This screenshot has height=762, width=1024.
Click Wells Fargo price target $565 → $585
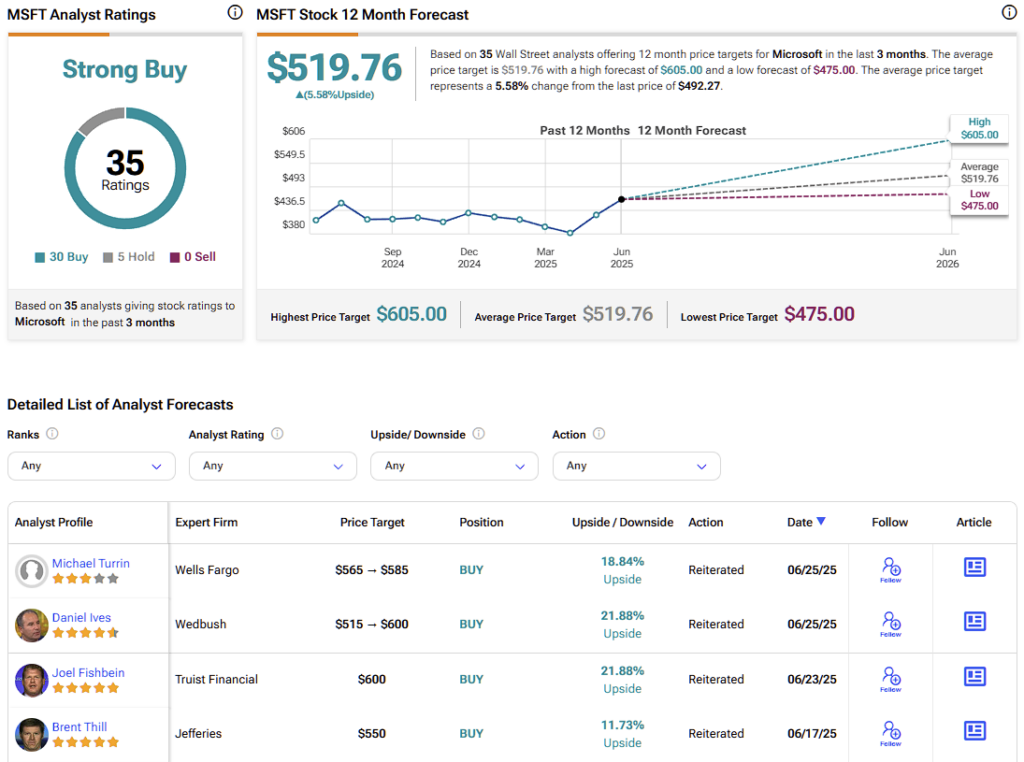point(372,570)
